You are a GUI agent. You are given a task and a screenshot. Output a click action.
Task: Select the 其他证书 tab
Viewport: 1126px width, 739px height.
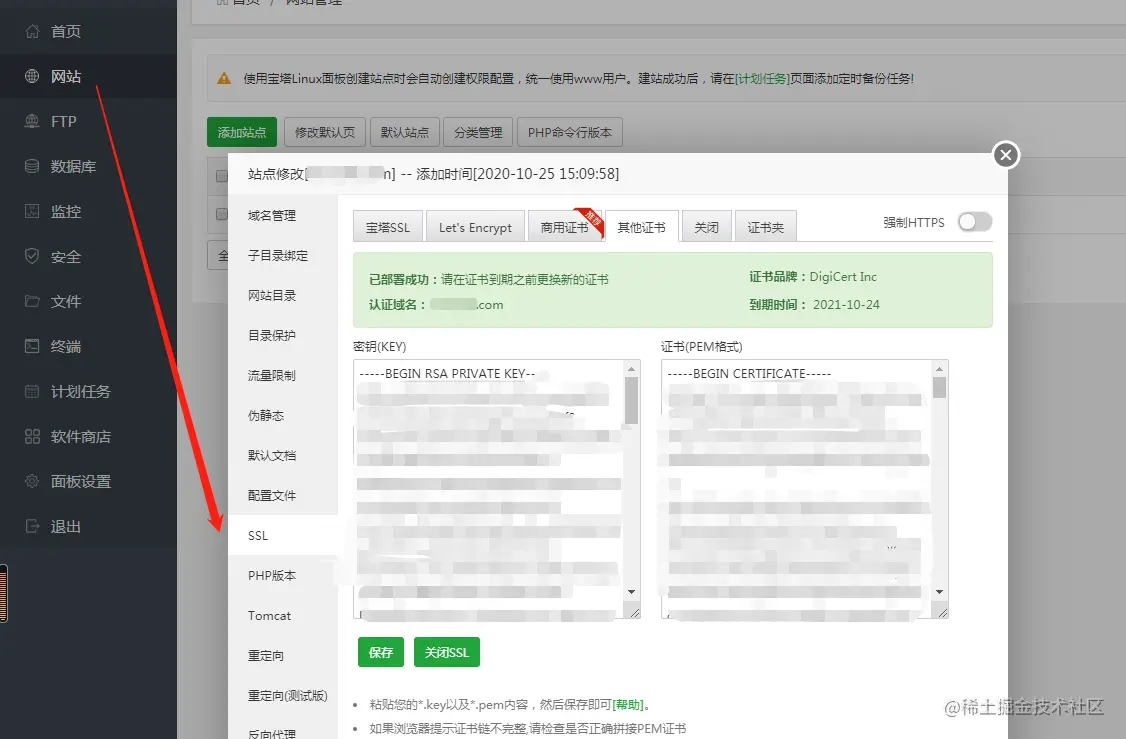click(641, 227)
